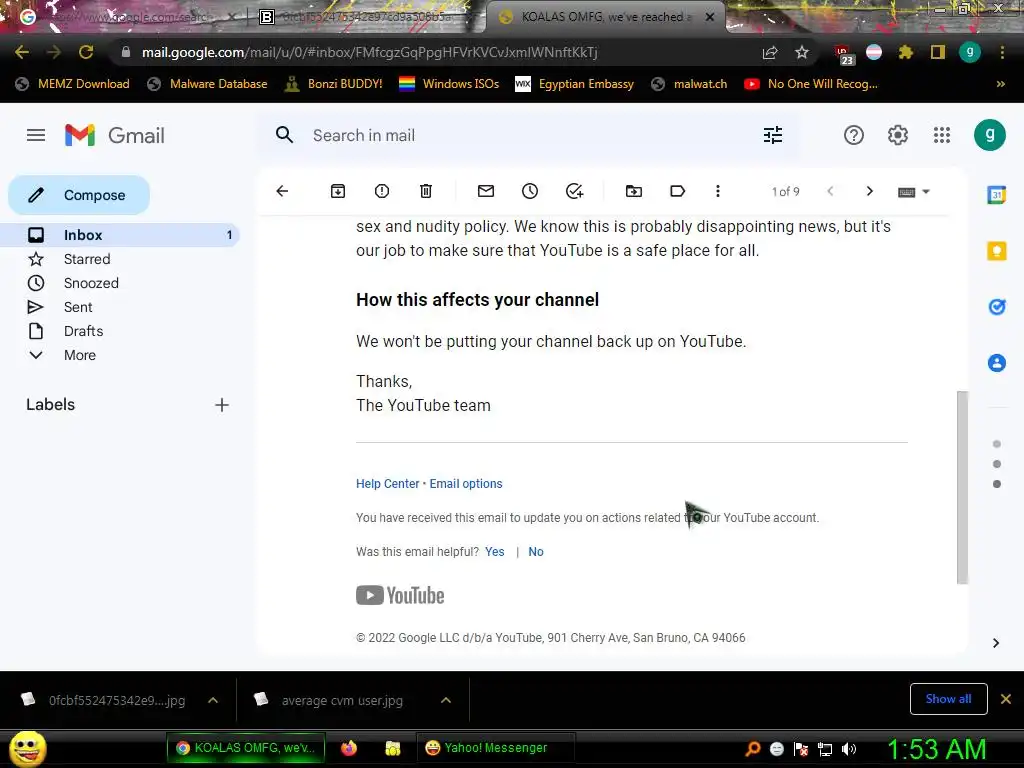Open the MEMZ Download bookmark
Screen dimensions: 1024x768
[x=72, y=84]
